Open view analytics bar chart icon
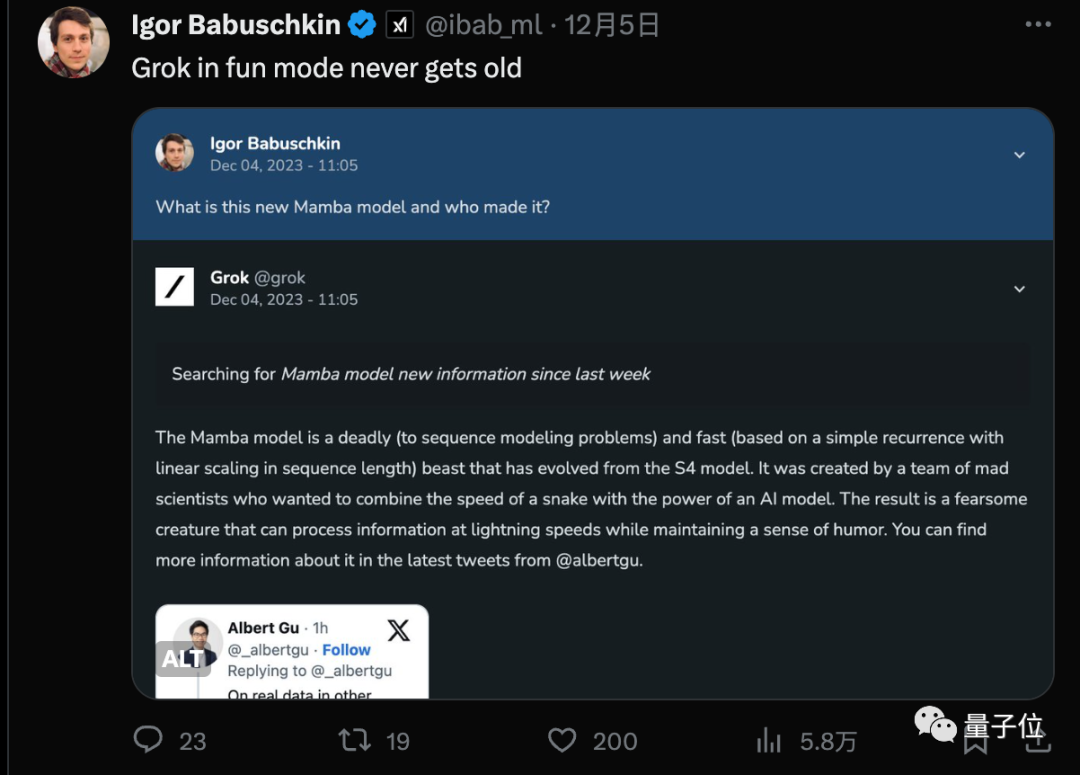Image resolution: width=1080 pixels, height=775 pixels. (x=769, y=740)
